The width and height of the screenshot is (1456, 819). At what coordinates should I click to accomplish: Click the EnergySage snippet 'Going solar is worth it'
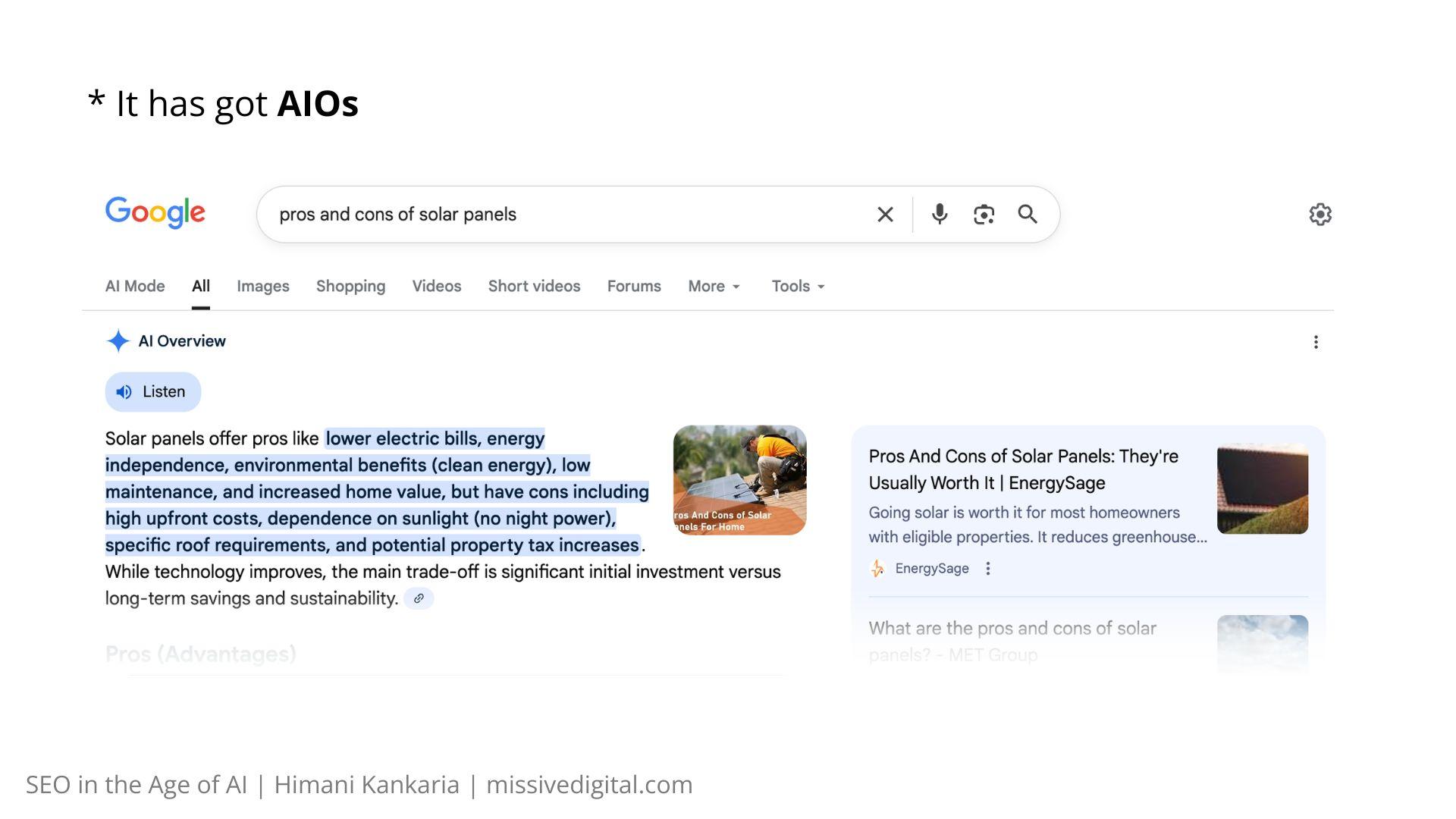[x=1037, y=525]
